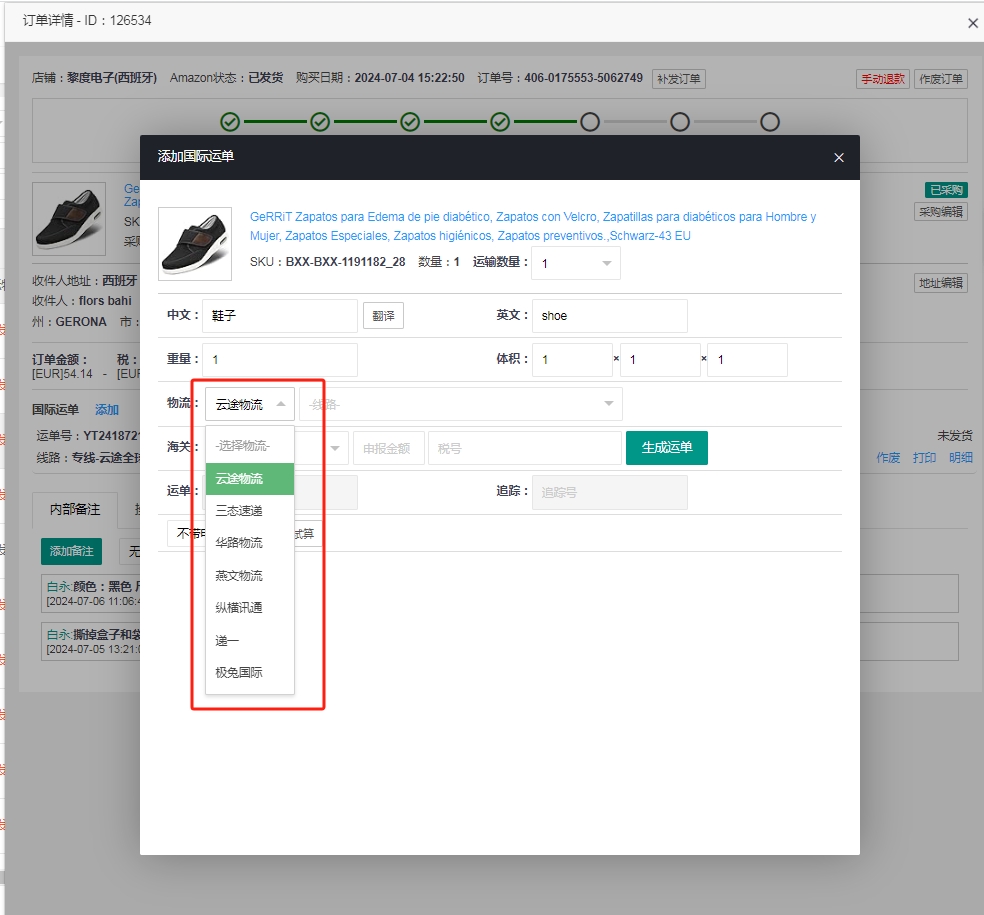The height and width of the screenshot is (915, 984).
Task: Select 纵横讯通 logistics option
Action: pyautogui.click(x=239, y=608)
